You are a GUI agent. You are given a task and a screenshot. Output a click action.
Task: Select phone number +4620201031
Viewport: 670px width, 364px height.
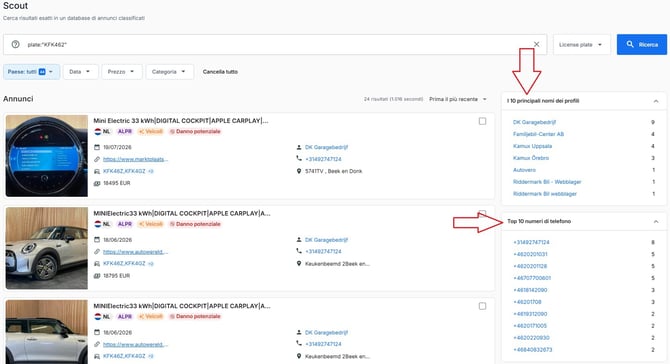530,254
